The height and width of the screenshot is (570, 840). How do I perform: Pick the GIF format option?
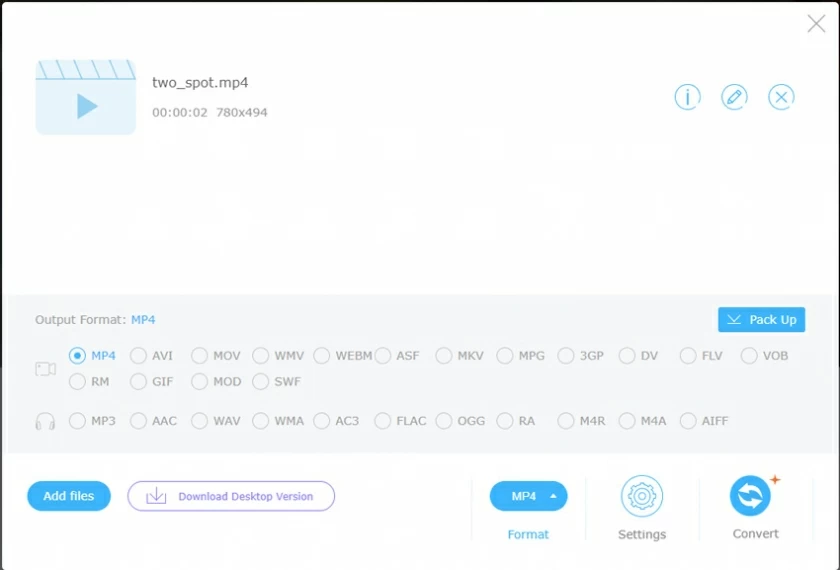[139, 382]
